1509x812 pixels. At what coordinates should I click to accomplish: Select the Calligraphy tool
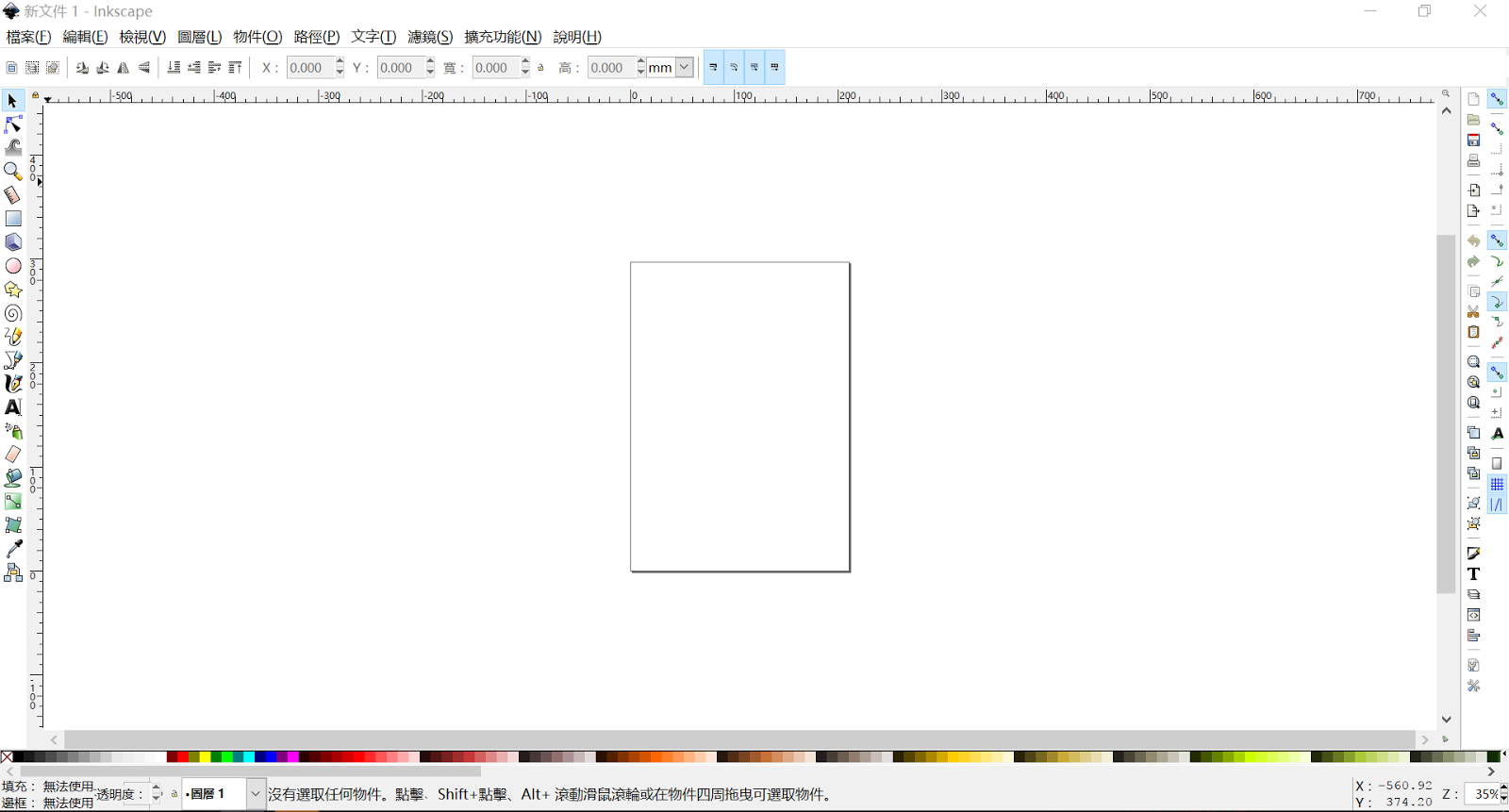pyautogui.click(x=12, y=384)
